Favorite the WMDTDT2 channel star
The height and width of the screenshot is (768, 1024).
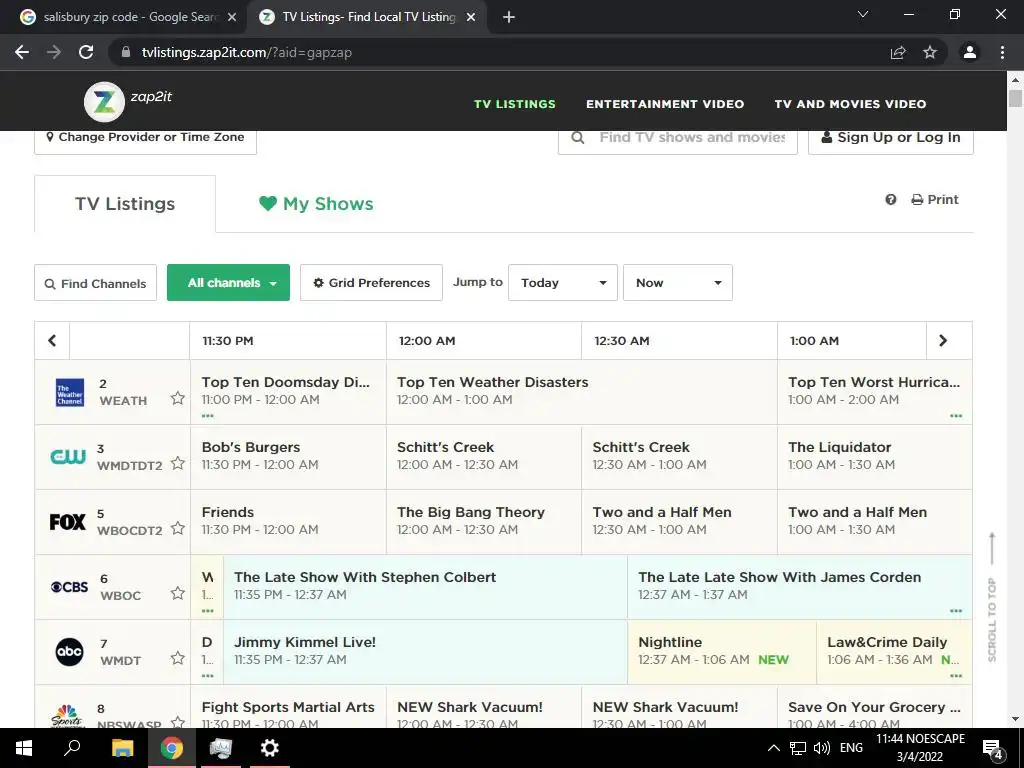(178, 463)
